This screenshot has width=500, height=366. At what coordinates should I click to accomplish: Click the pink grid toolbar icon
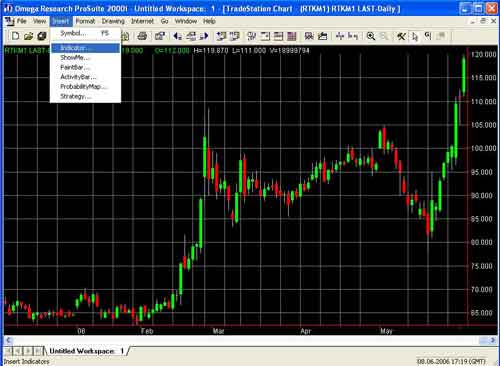(x=292, y=36)
